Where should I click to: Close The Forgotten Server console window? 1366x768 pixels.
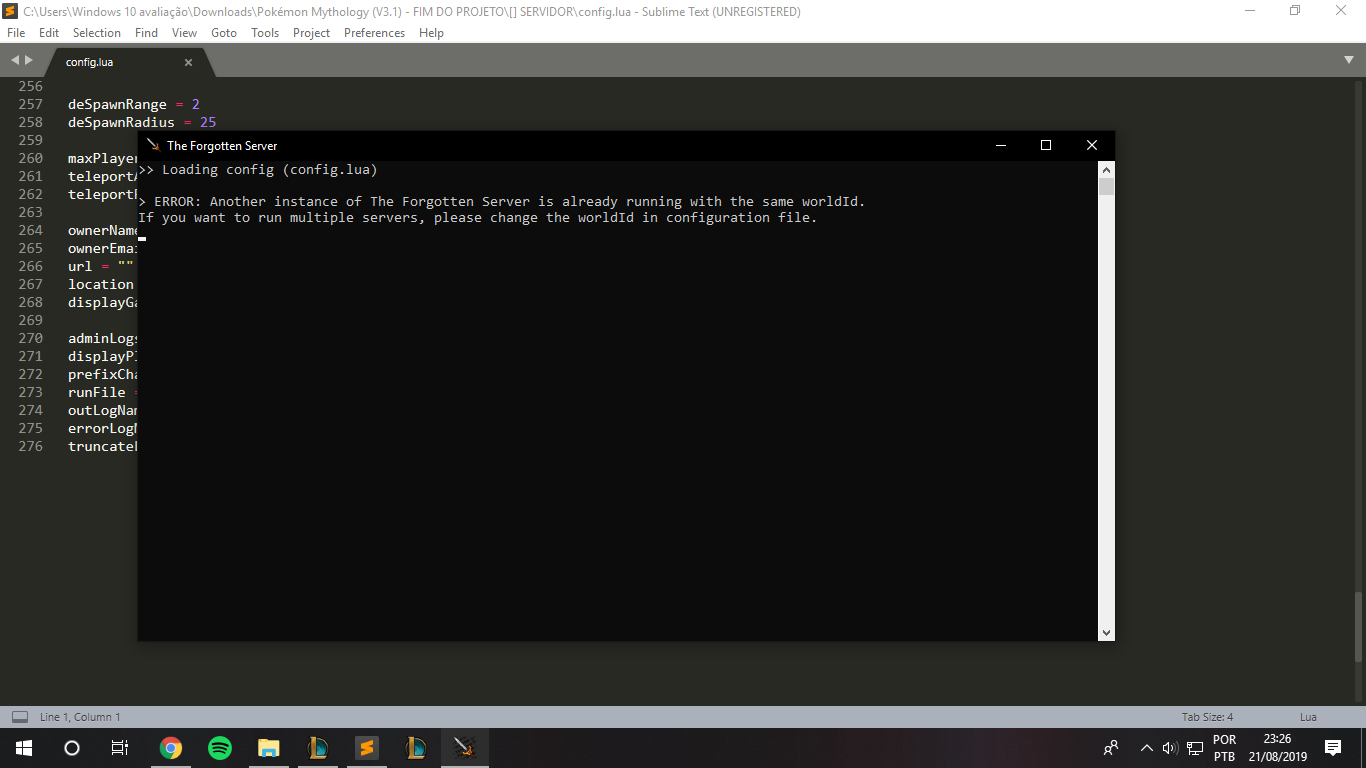point(1092,145)
